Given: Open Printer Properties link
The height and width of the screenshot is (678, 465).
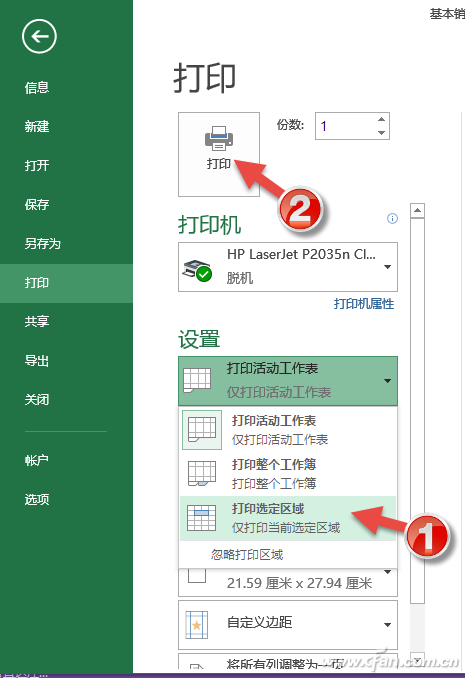Looking at the screenshot, I should 364,304.
